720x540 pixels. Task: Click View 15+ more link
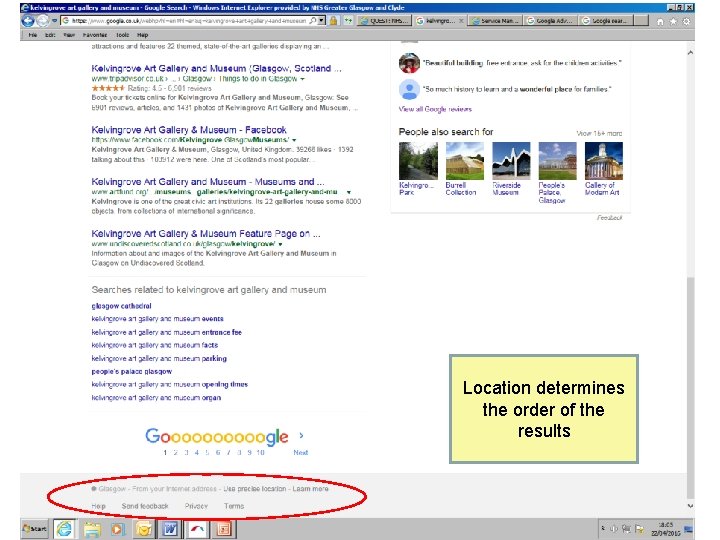point(599,133)
